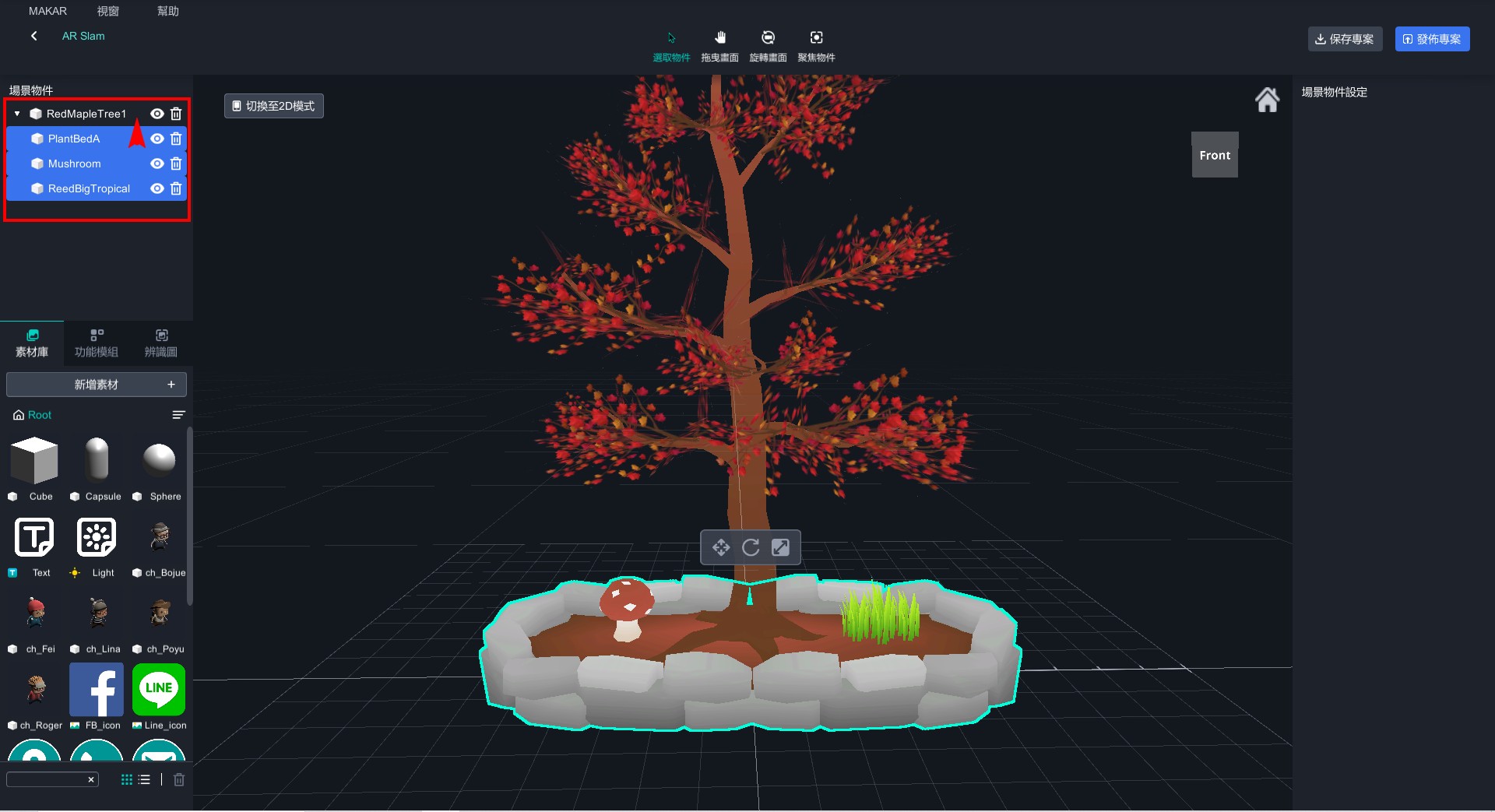Screen dimensions: 1495x812
Task: Select Mushroom in scene list
Action: [75, 163]
